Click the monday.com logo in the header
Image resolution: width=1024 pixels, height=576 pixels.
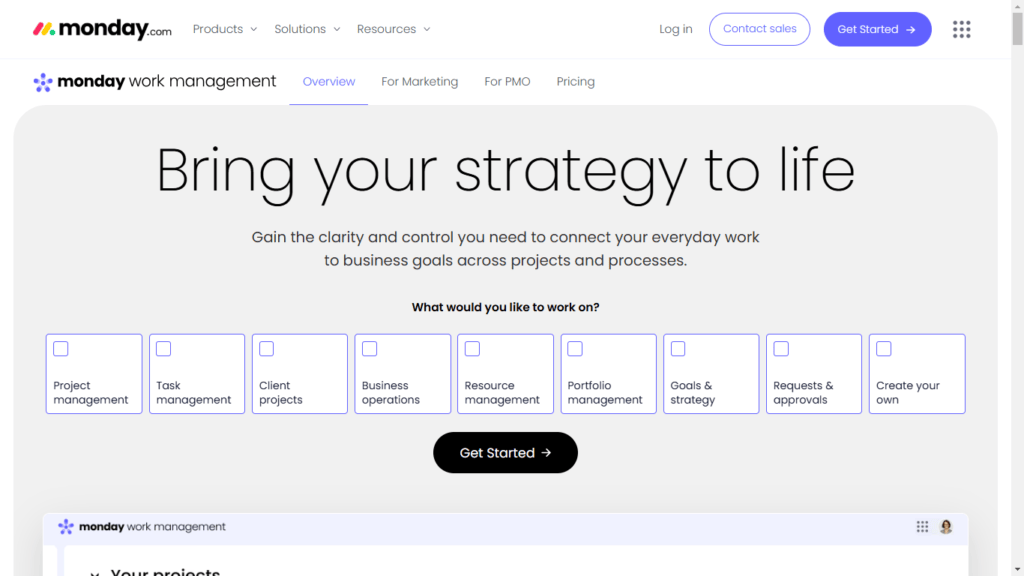click(101, 28)
